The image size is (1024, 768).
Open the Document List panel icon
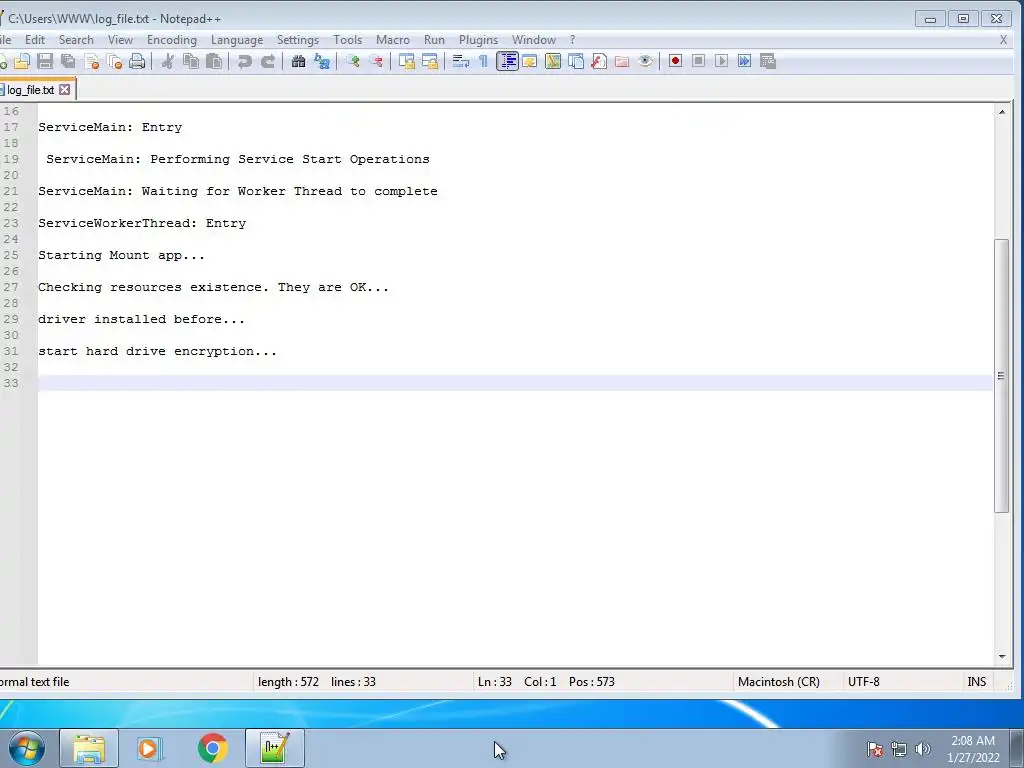[x=575, y=61]
